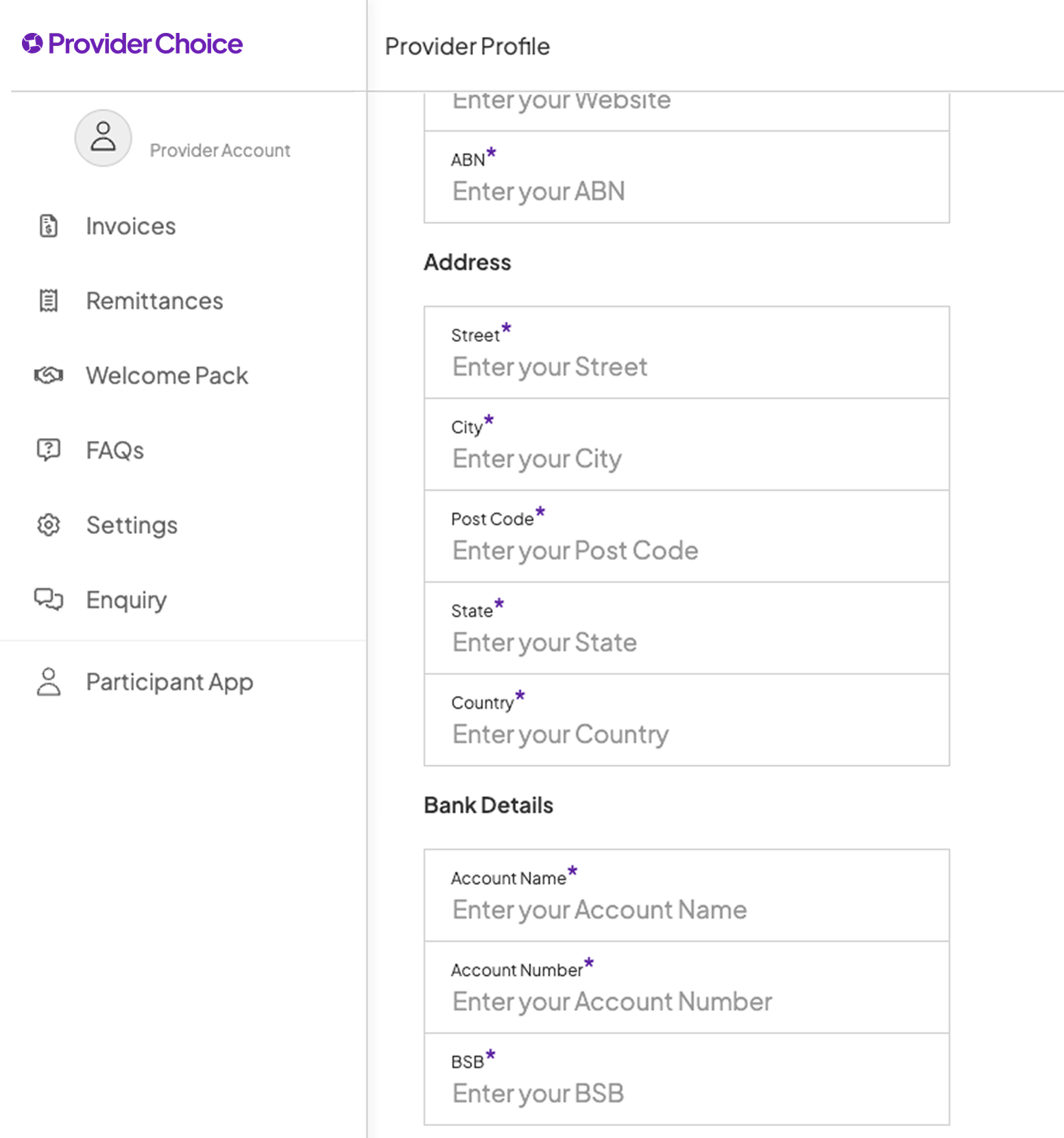
Task: Click the Provider Account label
Action: point(220,150)
